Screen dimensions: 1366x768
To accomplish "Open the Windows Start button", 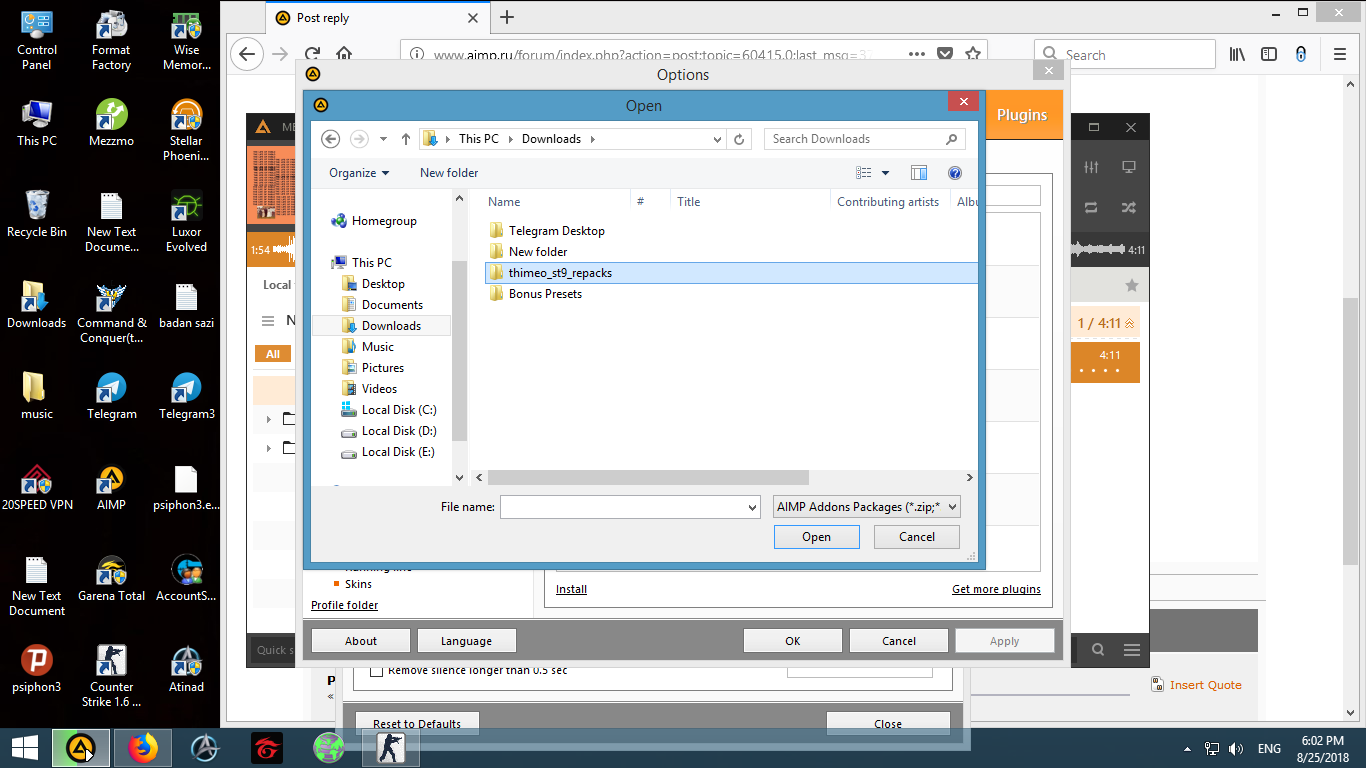I will 24,748.
